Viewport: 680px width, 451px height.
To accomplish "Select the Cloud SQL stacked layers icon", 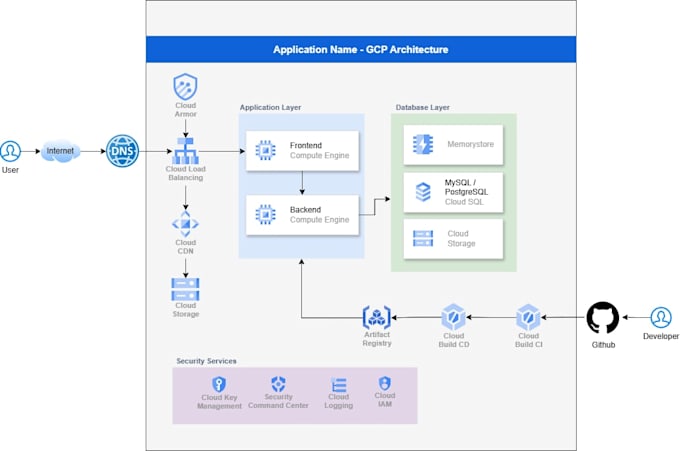I will click(423, 192).
